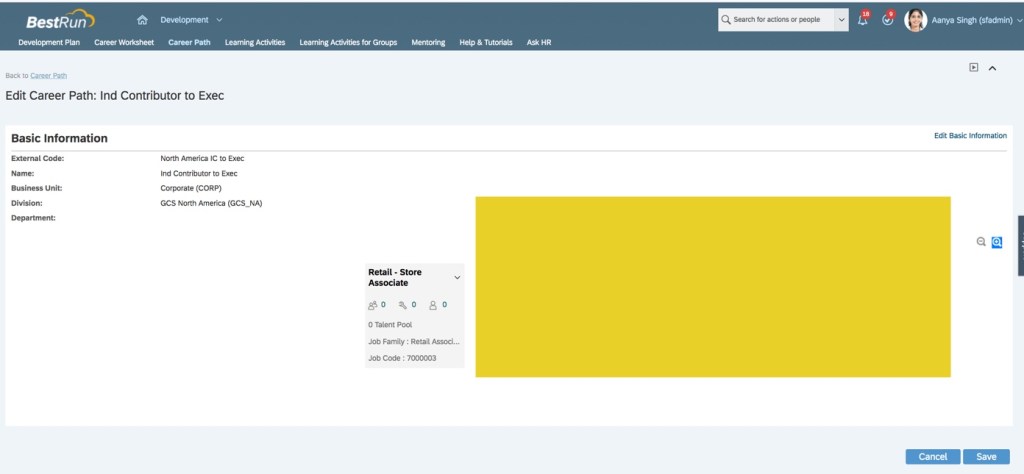Click the zoom out magnifier icon

[981, 242]
